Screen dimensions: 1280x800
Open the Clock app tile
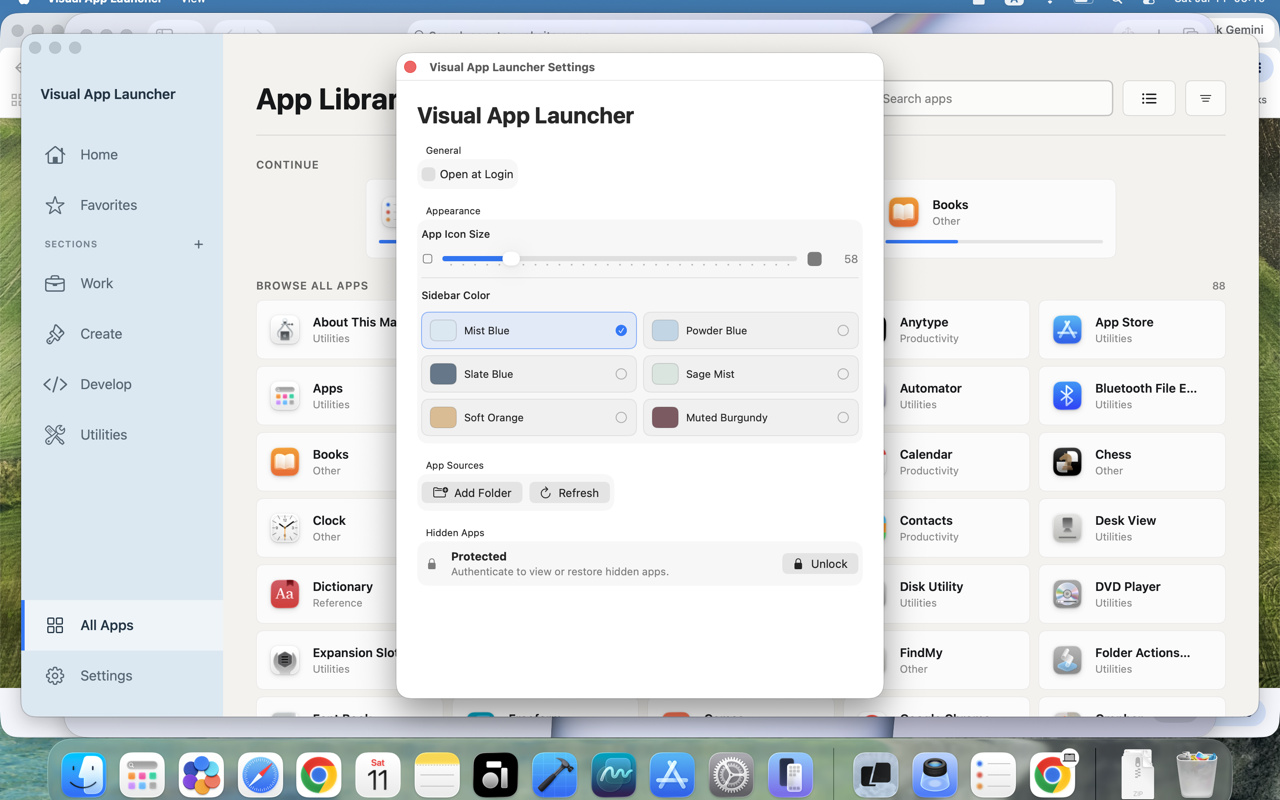tap(328, 528)
